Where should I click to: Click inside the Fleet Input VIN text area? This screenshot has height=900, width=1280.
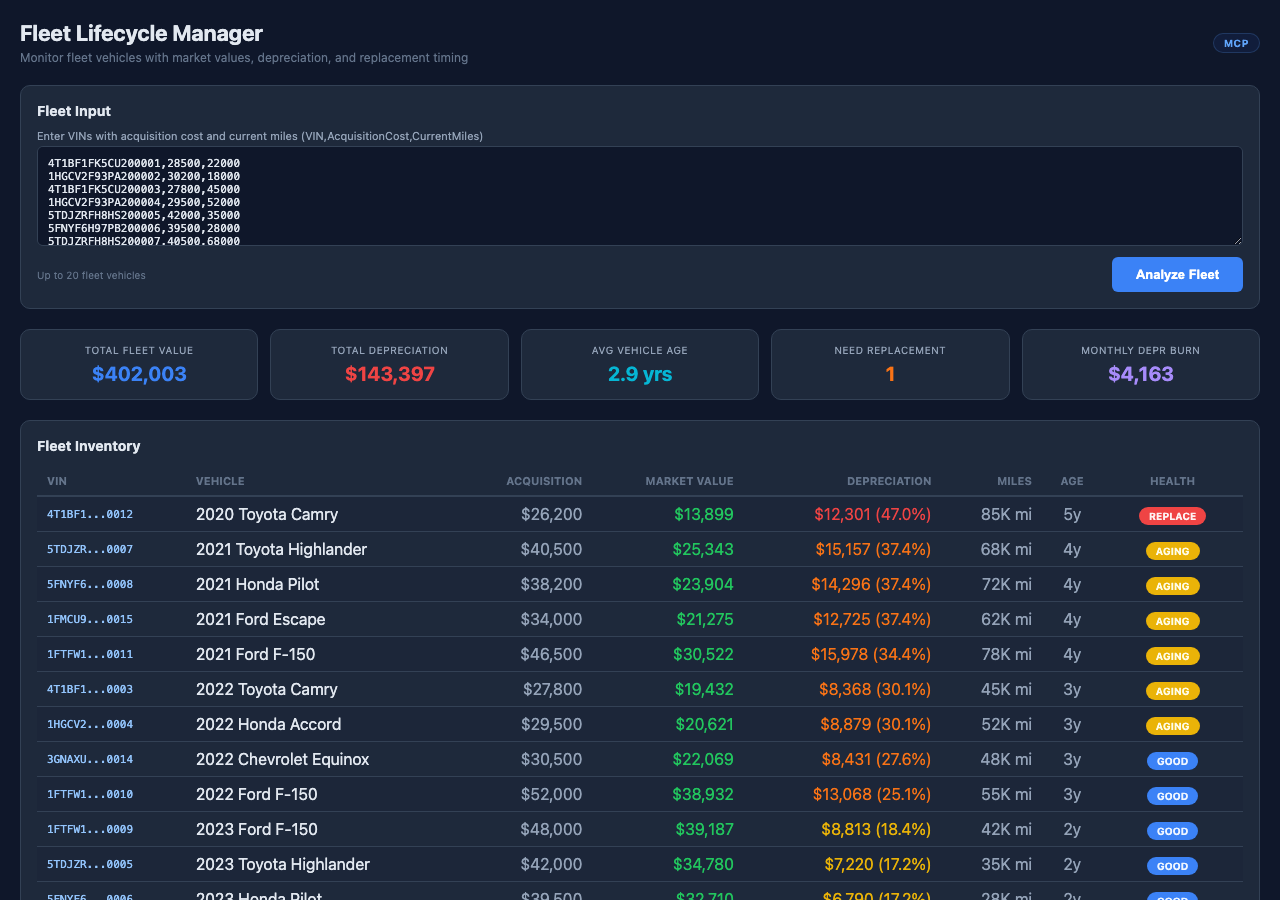coord(639,196)
